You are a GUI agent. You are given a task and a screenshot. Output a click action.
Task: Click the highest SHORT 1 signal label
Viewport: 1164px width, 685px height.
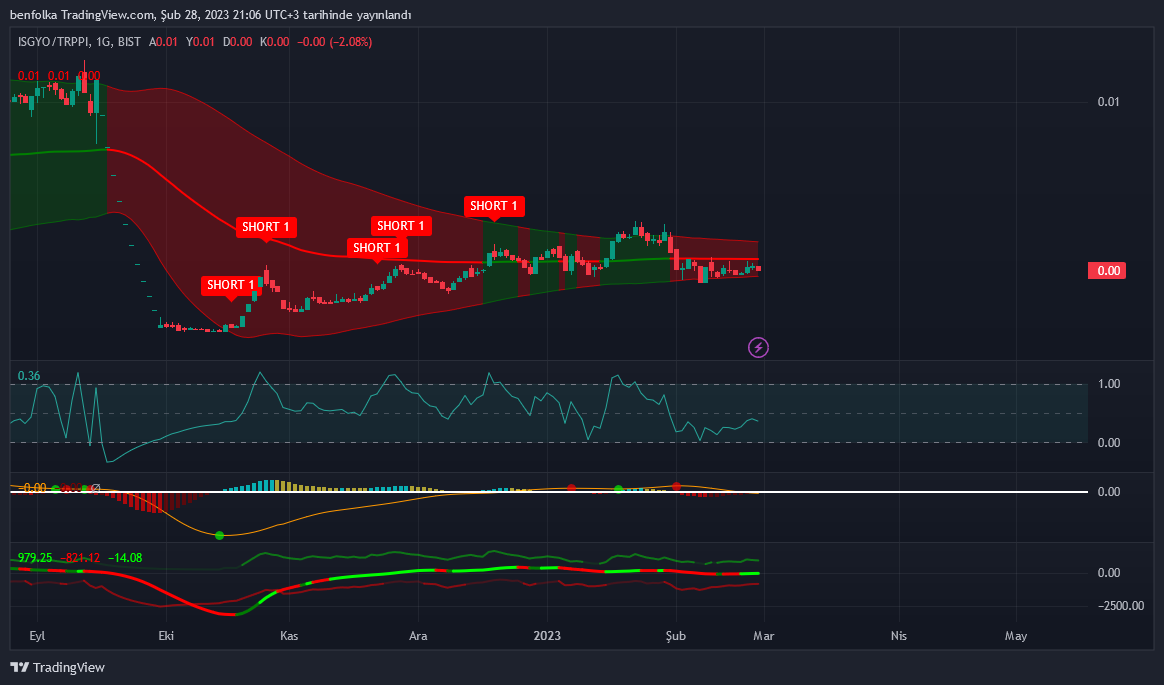(x=494, y=206)
